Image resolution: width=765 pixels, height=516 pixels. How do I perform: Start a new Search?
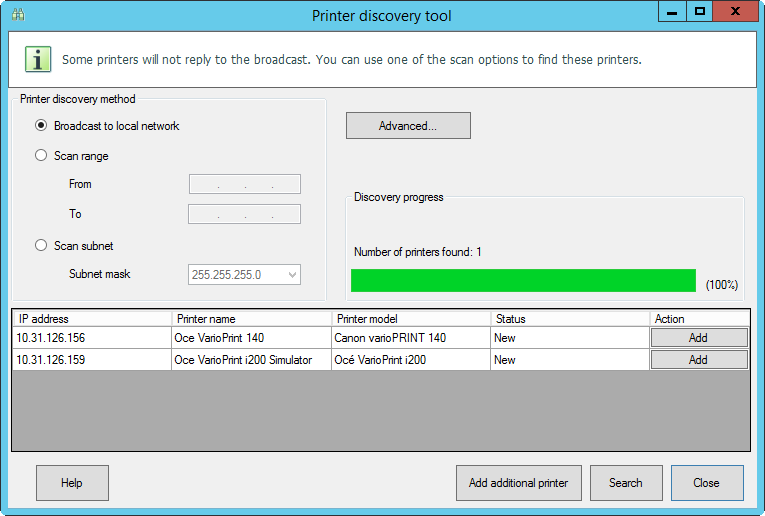tap(626, 483)
